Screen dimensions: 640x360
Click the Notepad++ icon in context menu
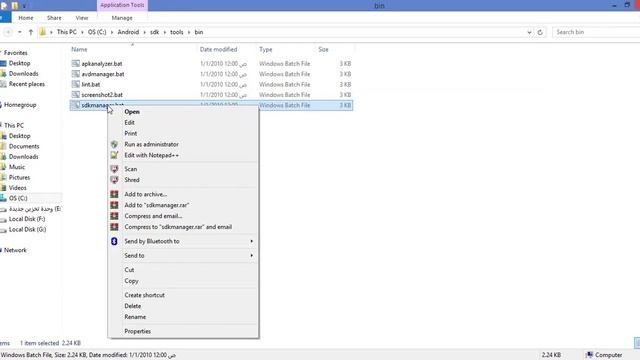pyautogui.click(x=114, y=155)
